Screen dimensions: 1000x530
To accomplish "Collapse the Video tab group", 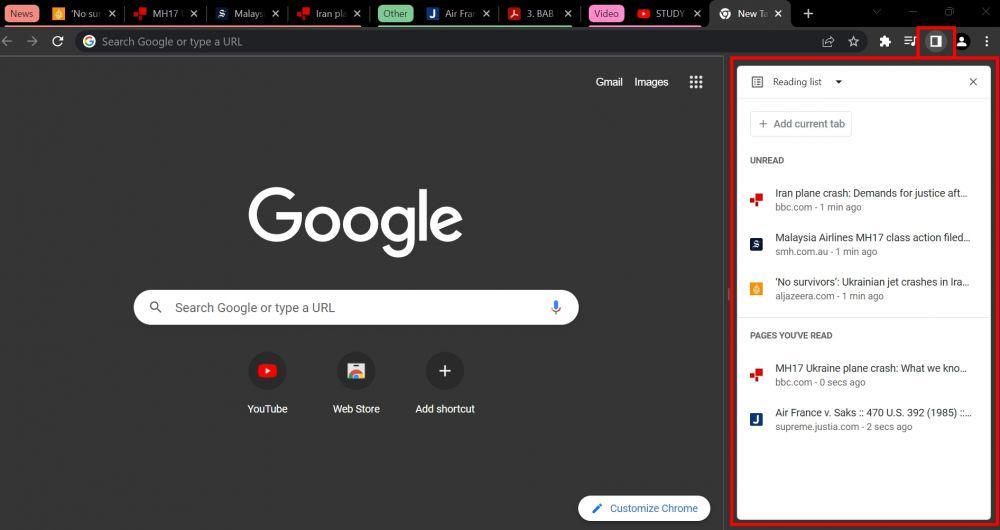I will coord(606,13).
